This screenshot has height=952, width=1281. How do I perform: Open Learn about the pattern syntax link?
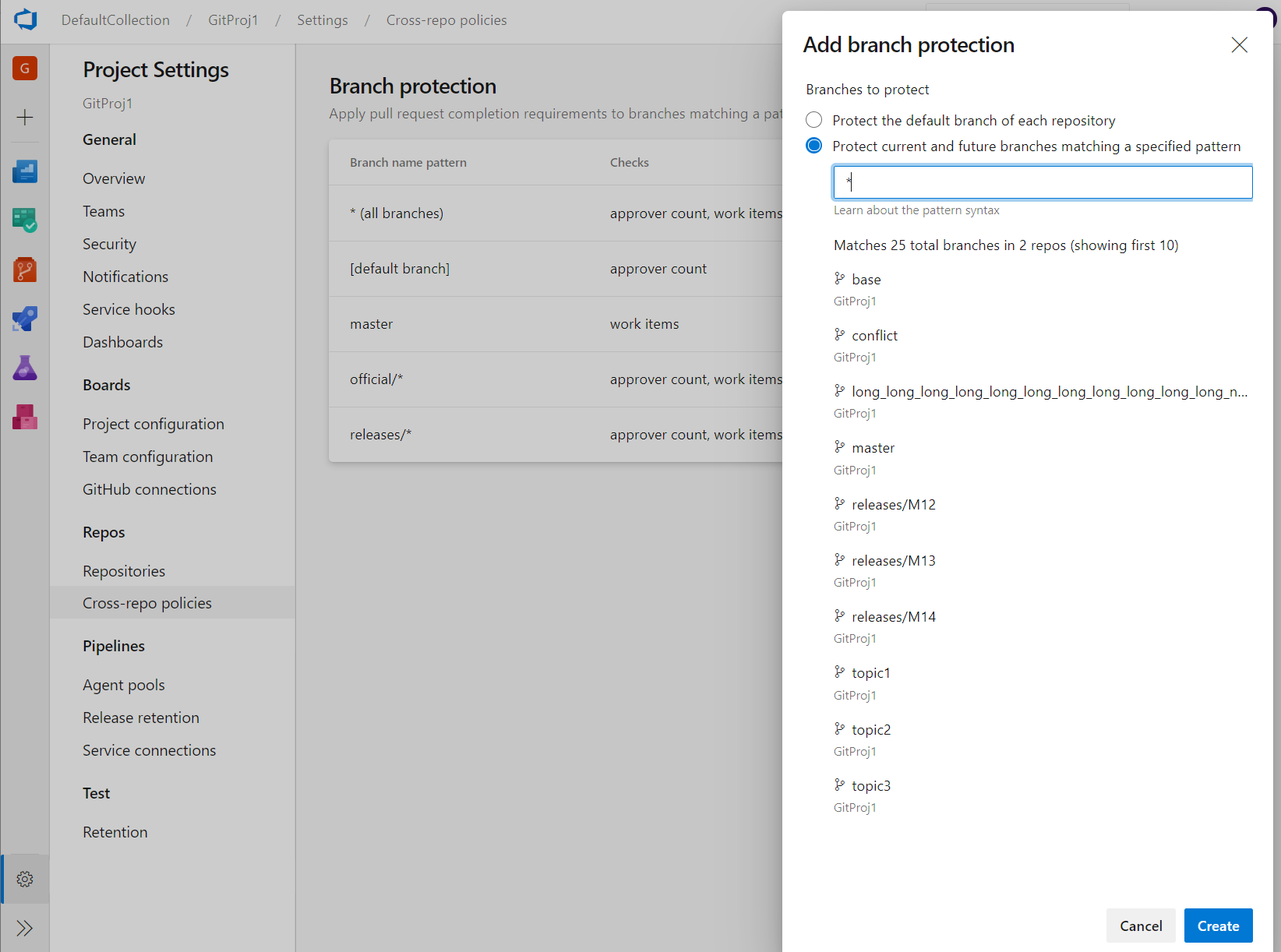pos(916,210)
